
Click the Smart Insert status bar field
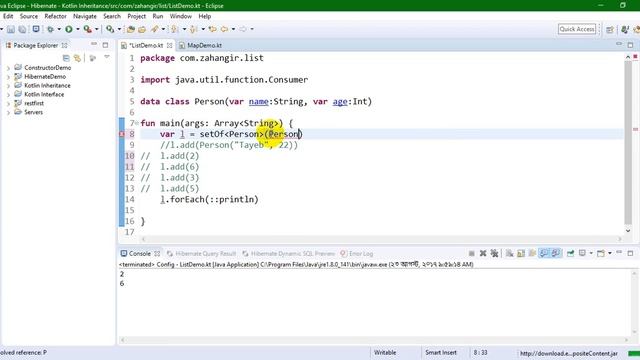point(441,353)
